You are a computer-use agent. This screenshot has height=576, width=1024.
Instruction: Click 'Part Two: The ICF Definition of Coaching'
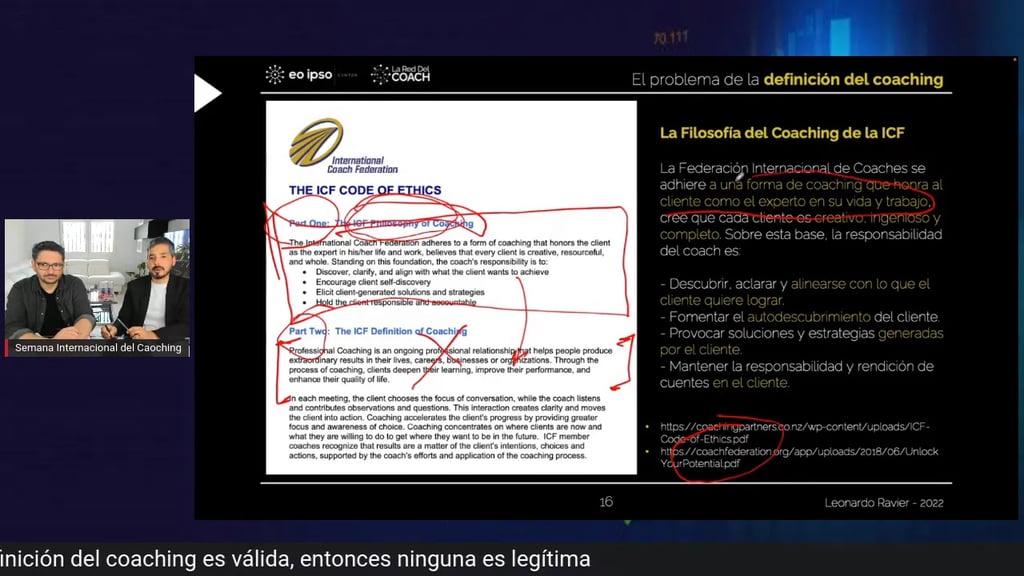point(378,331)
